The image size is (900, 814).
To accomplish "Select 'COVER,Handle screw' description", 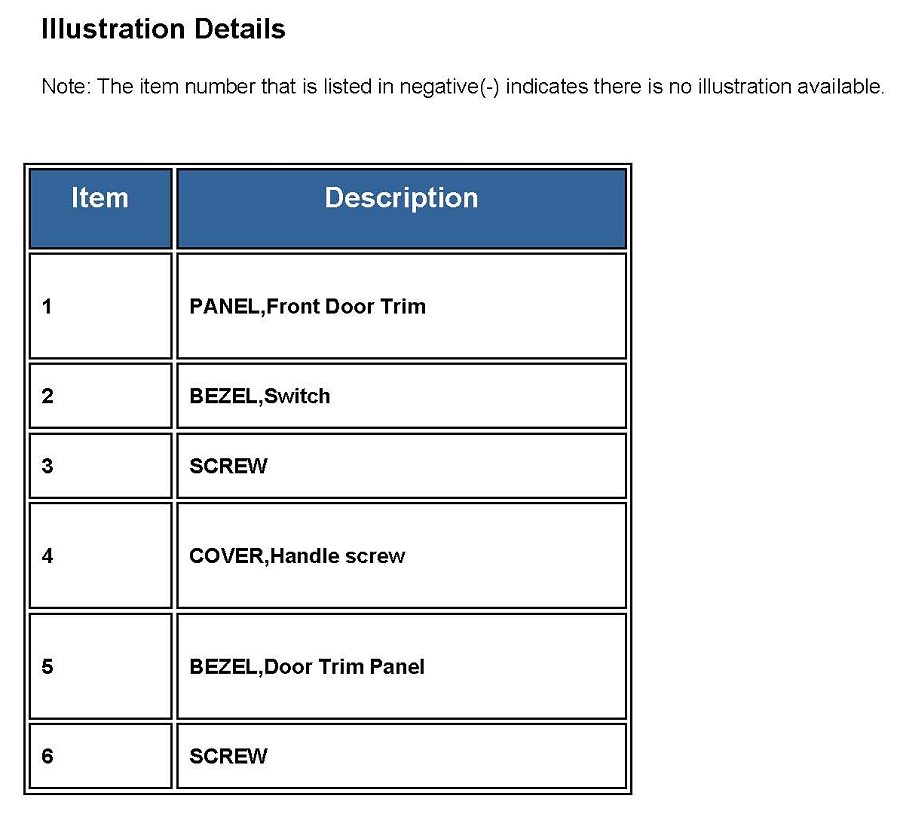I will pos(297,556).
